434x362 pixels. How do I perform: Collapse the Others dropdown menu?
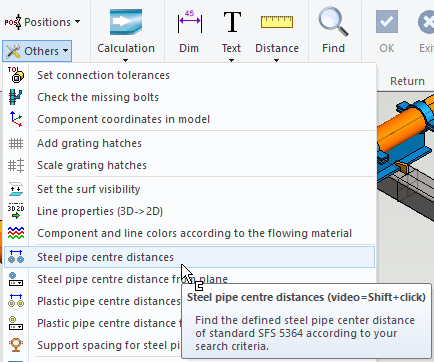(37, 51)
